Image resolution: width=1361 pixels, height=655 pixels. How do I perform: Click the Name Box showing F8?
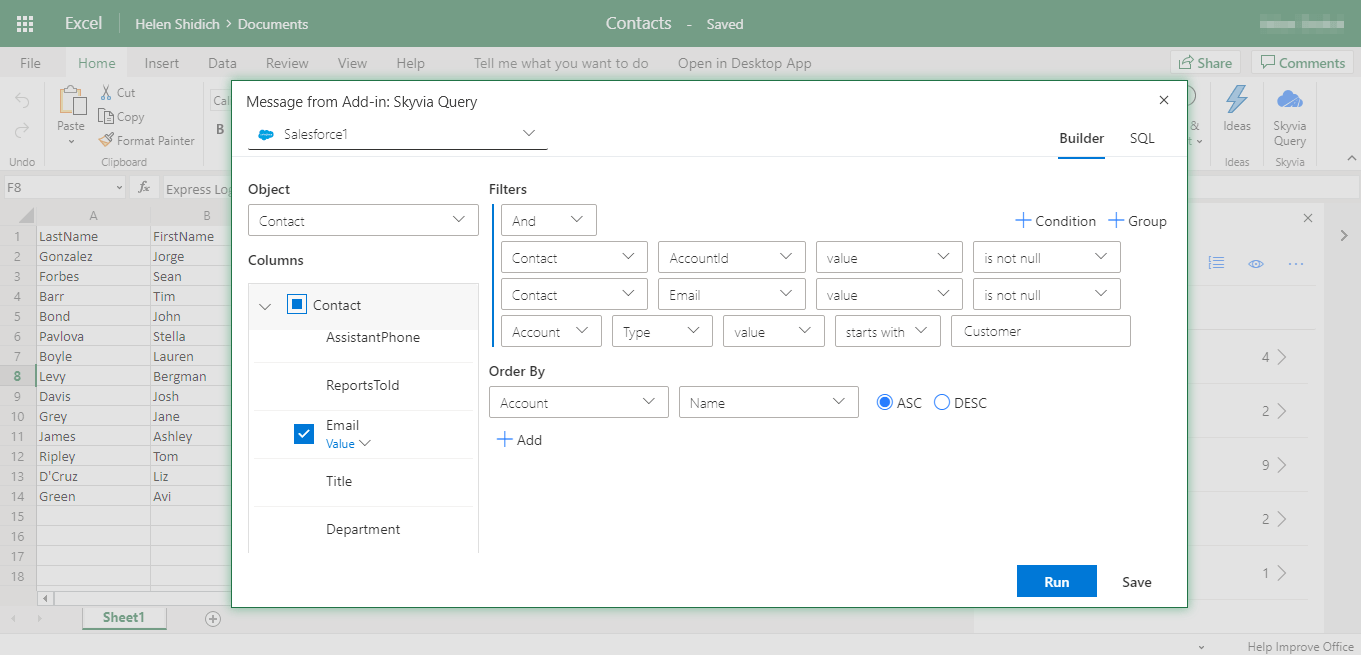pyautogui.click(x=58, y=187)
